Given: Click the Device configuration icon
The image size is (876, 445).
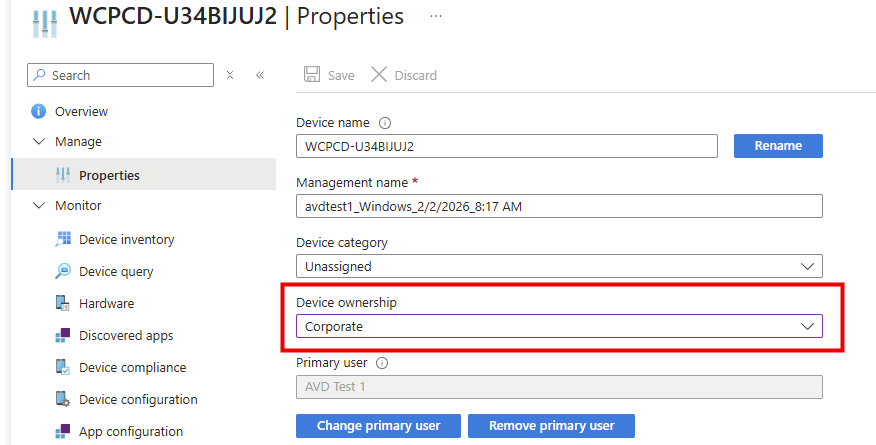Looking at the screenshot, I should click(63, 399).
